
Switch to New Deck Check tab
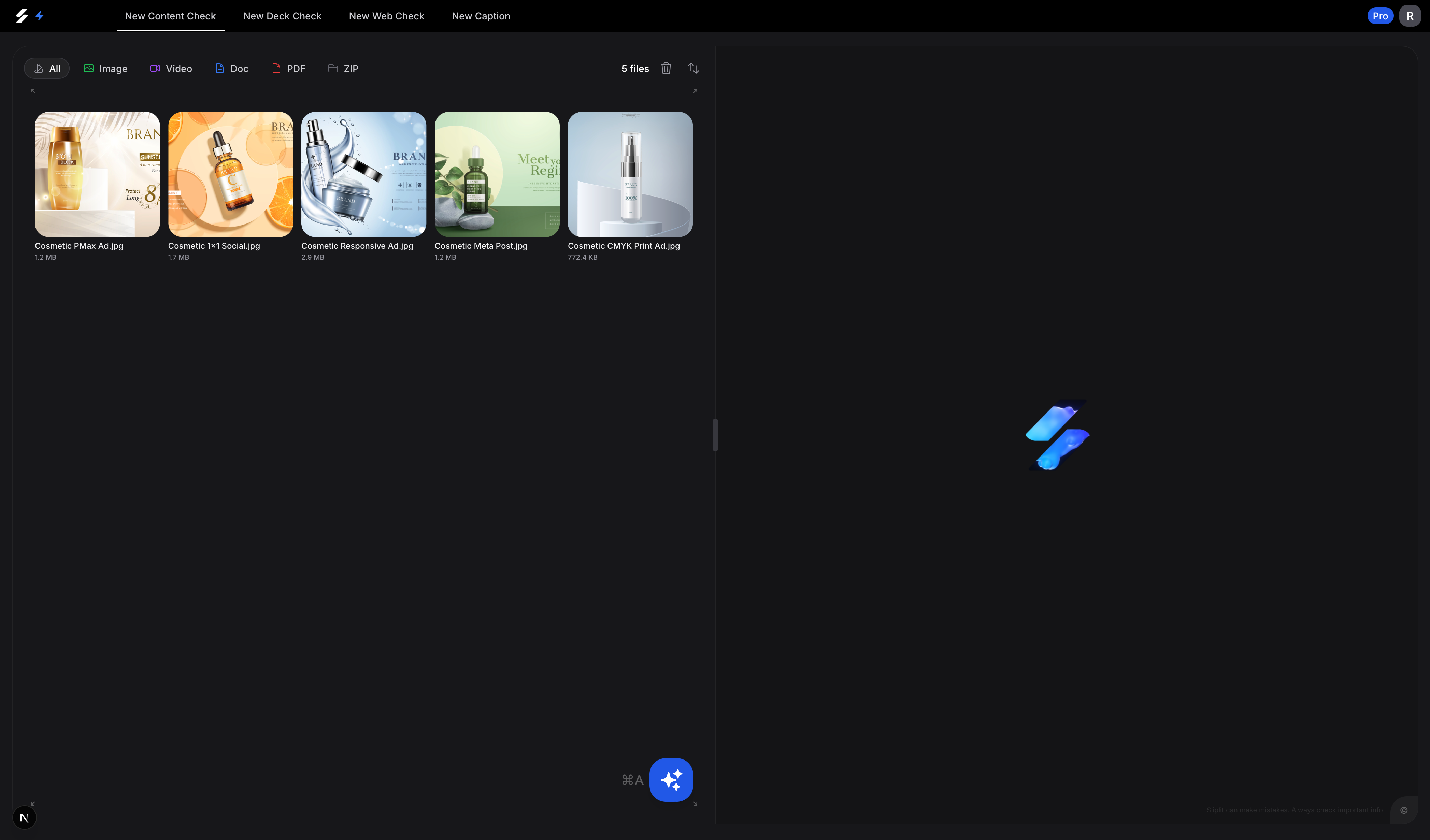point(282,16)
